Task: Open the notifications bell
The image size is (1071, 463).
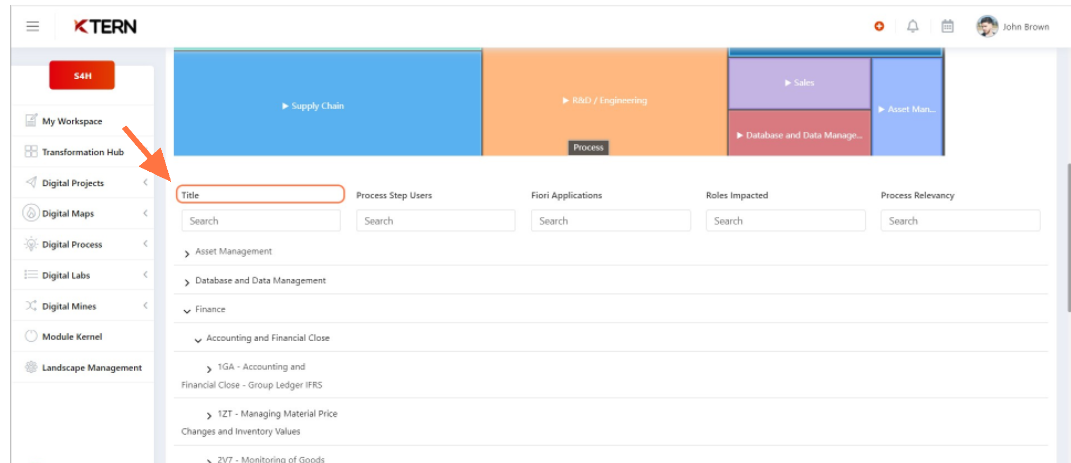Action: [x=913, y=26]
